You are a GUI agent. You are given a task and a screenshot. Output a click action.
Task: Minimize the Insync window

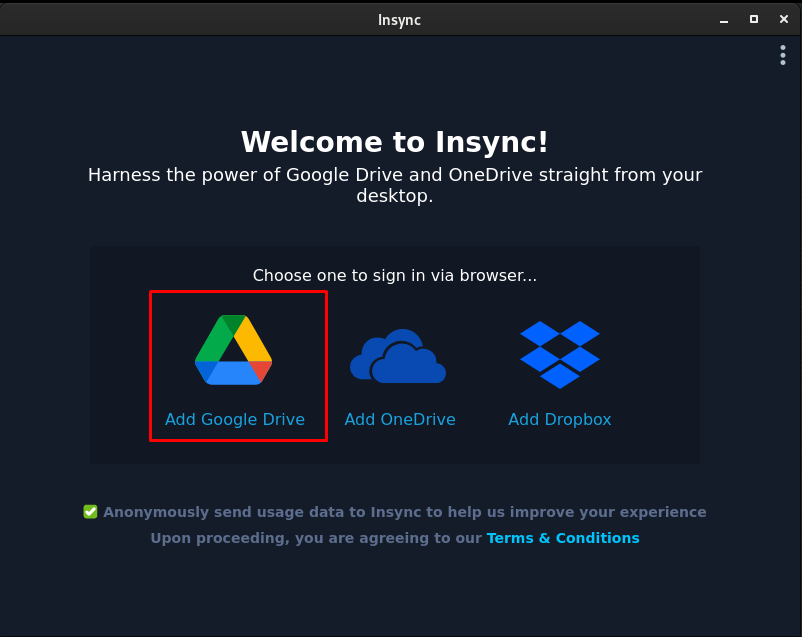tap(724, 20)
